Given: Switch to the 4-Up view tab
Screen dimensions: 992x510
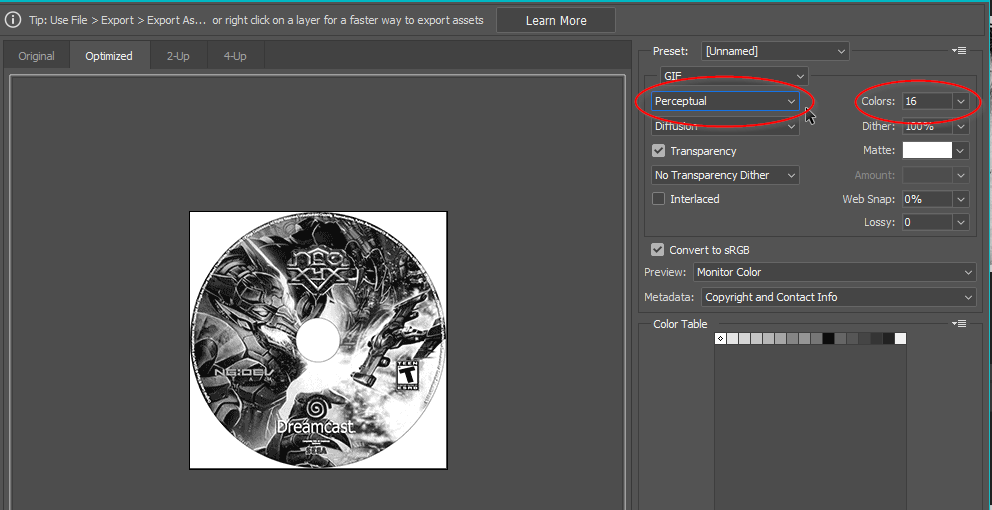Looking at the screenshot, I should tap(235, 56).
